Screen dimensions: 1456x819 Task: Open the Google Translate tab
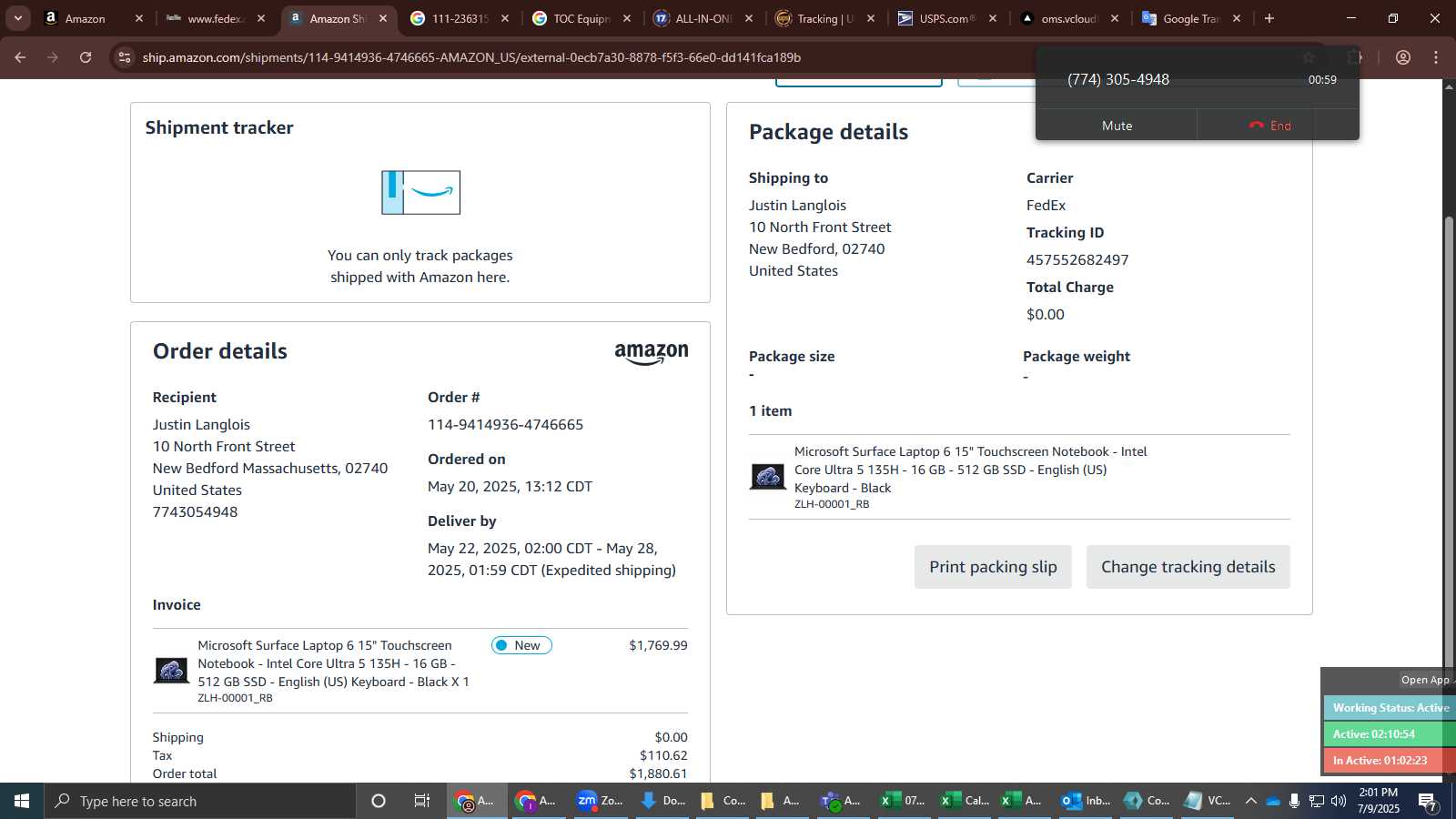pyautogui.click(x=1191, y=18)
